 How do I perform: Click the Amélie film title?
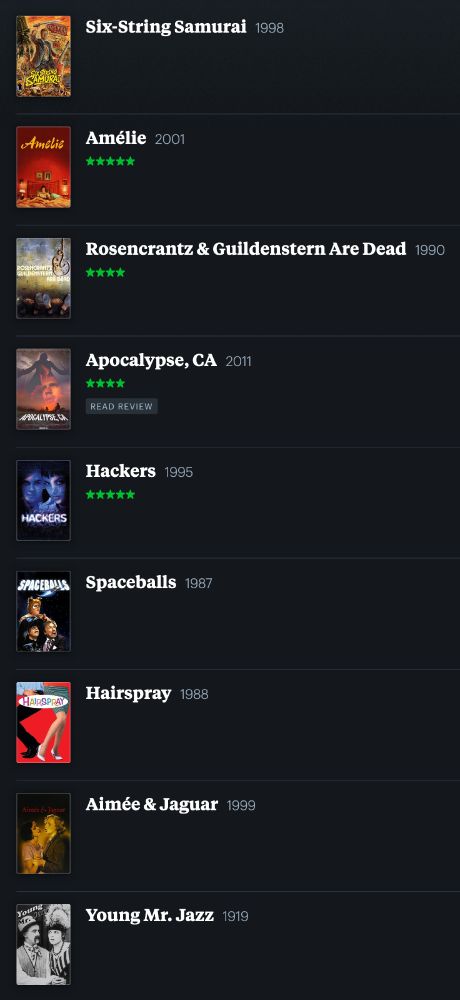pyautogui.click(x=116, y=138)
